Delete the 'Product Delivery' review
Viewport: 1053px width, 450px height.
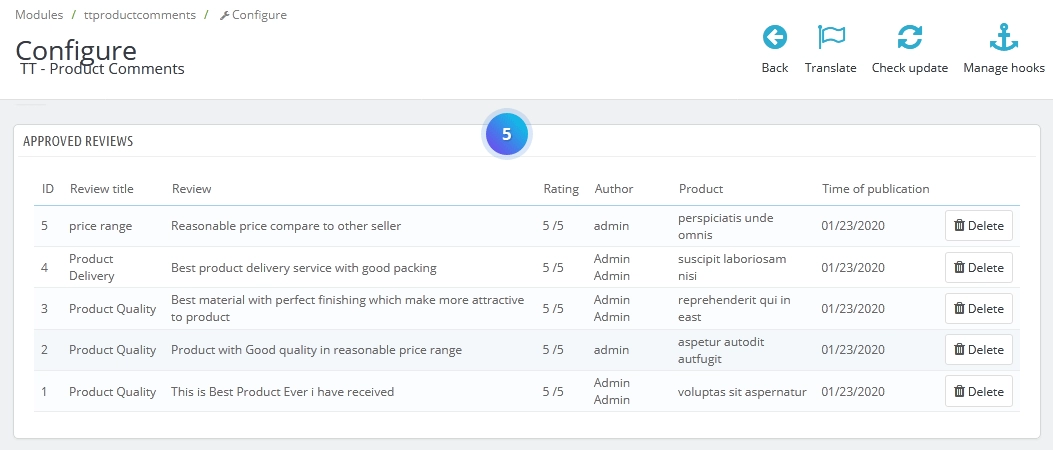pos(978,268)
